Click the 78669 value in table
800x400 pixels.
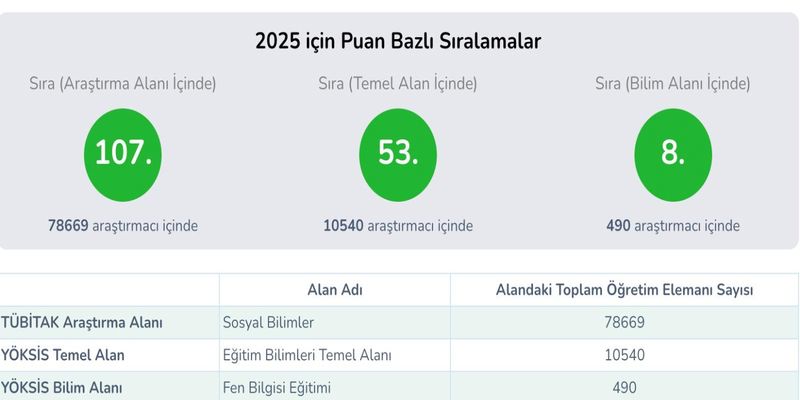coord(624,322)
